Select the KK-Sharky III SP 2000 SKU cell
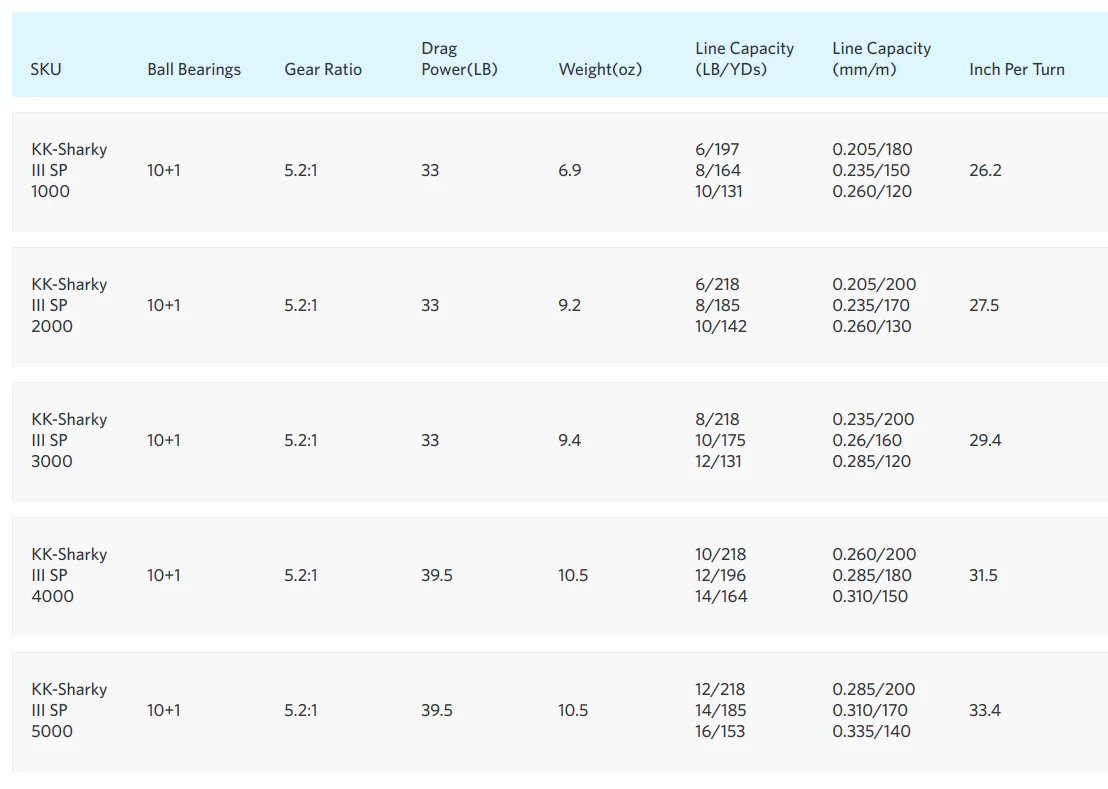The width and height of the screenshot is (1108, 789). (69, 305)
